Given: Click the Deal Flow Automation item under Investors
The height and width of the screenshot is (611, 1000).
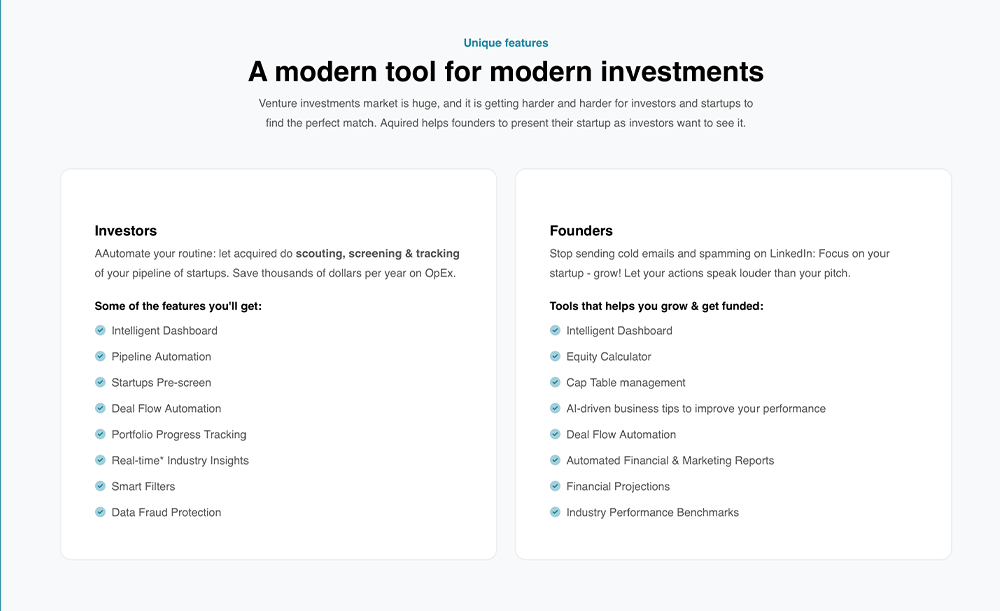Looking at the screenshot, I should tap(166, 408).
